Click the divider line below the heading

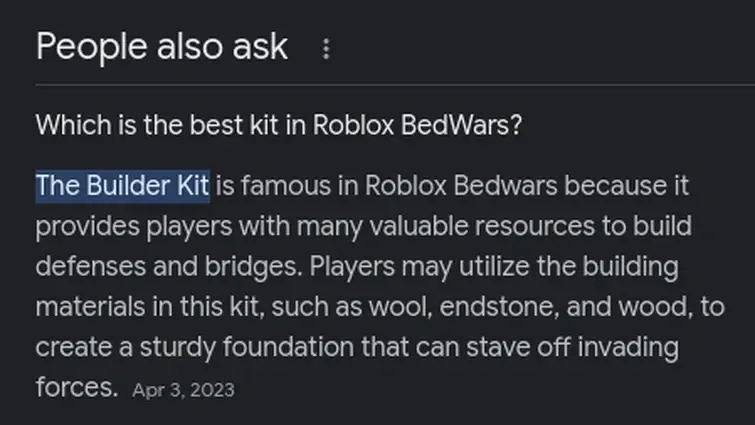tap(395, 85)
